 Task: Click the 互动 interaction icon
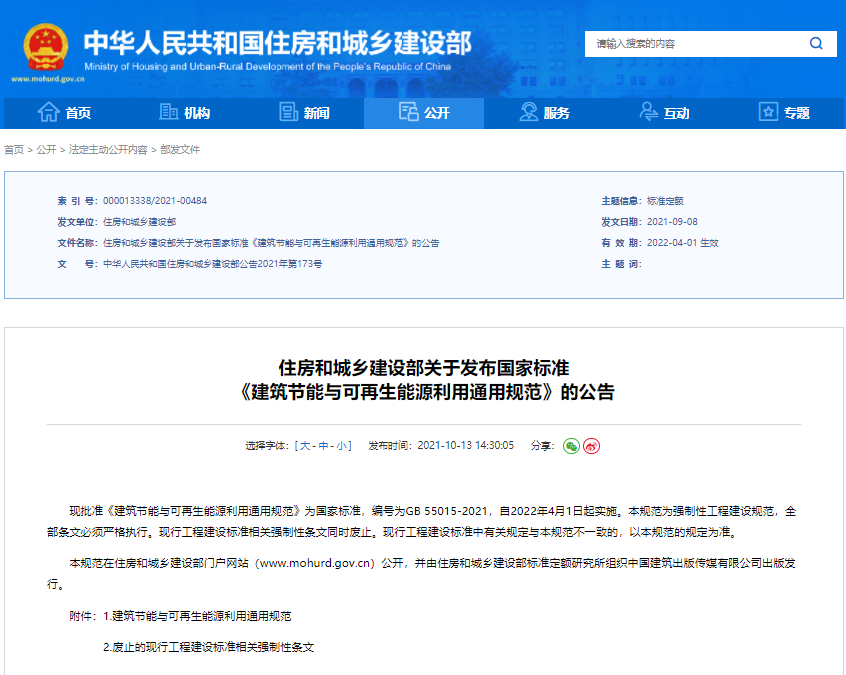[x=645, y=113]
